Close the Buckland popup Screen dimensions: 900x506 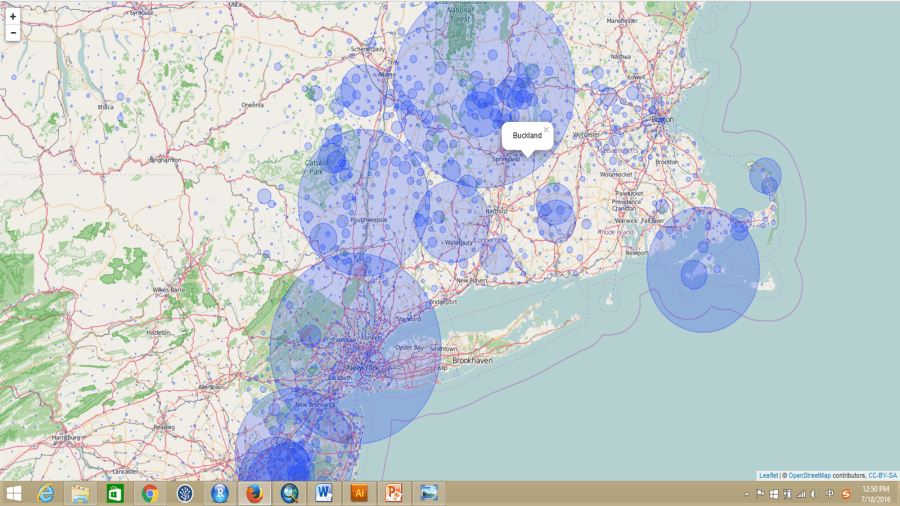[546, 129]
